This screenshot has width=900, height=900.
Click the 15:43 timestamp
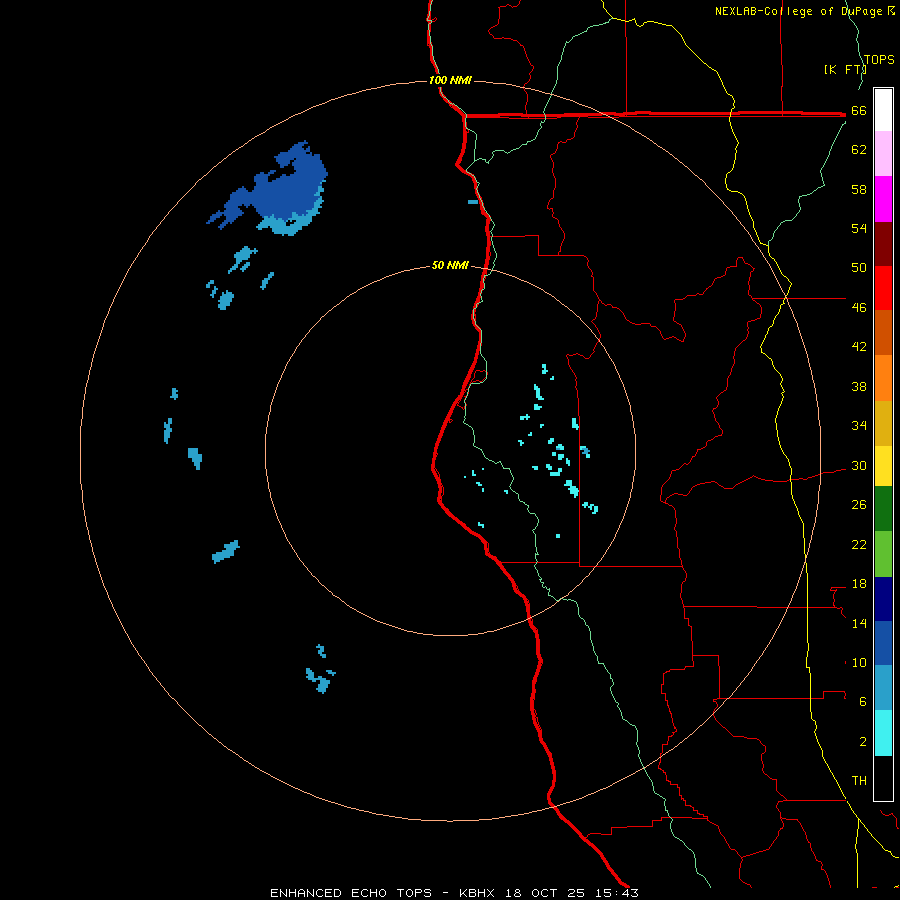tap(616, 893)
